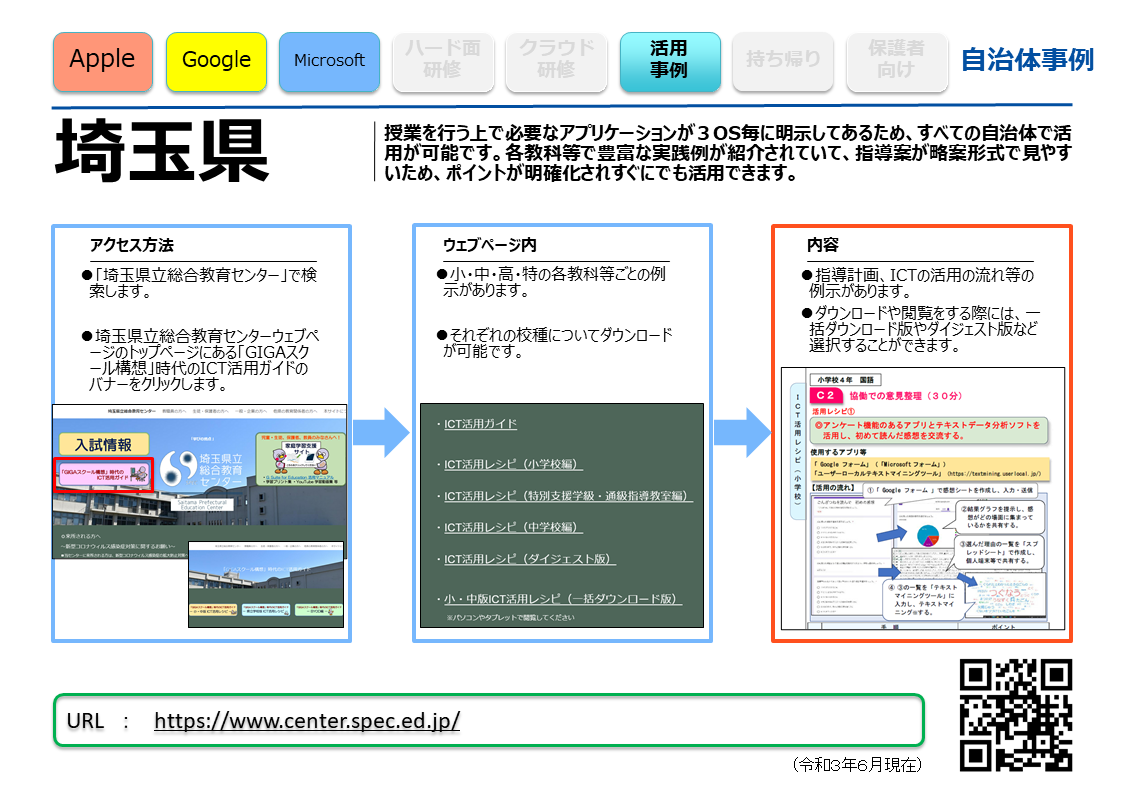Click the C2 label badge
The height and width of the screenshot is (794, 1123).
826,395
